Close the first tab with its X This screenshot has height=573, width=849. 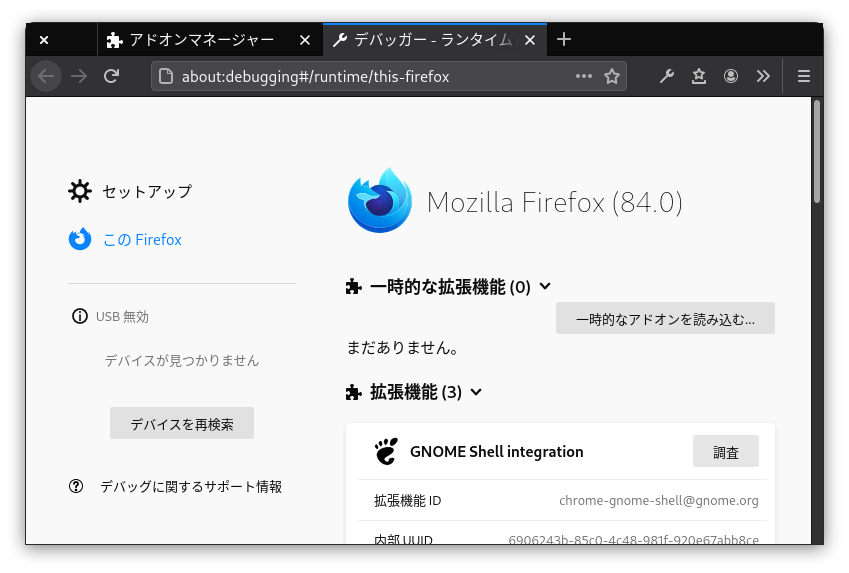44,40
